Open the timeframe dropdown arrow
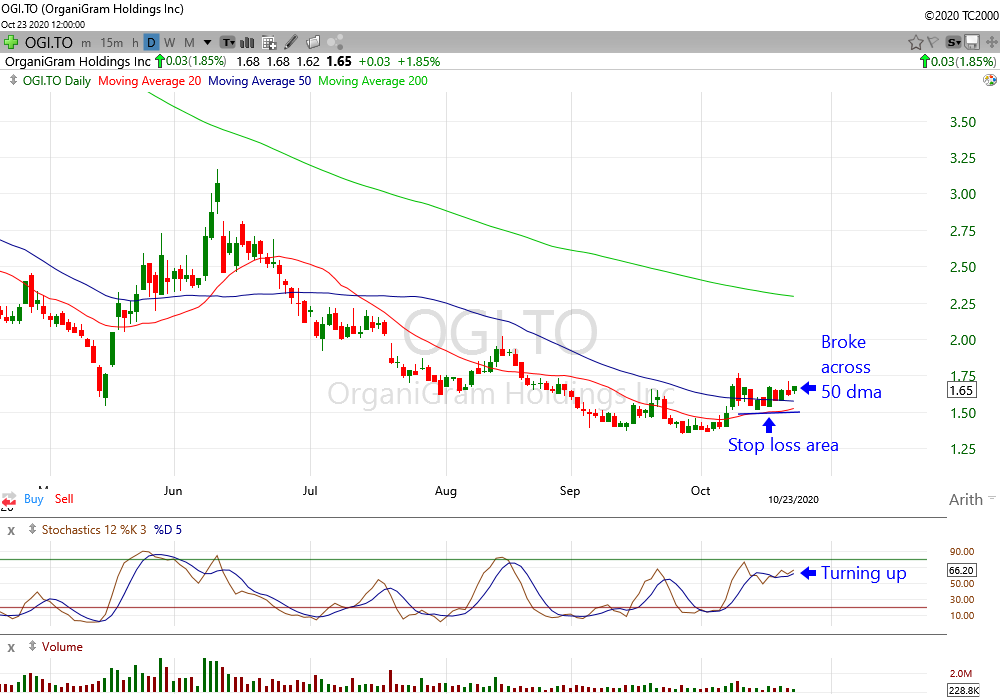Screen dimensions: 1000x700 click(207, 43)
